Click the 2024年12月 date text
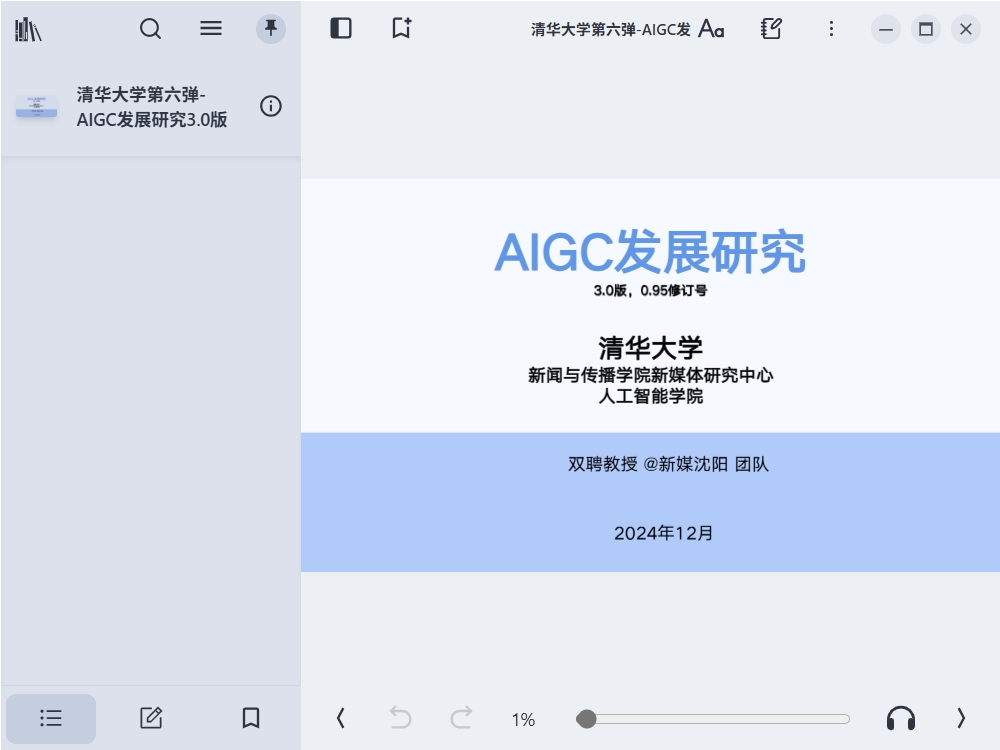The height and width of the screenshot is (750, 1000). pyautogui.click(x=663, y=533)
